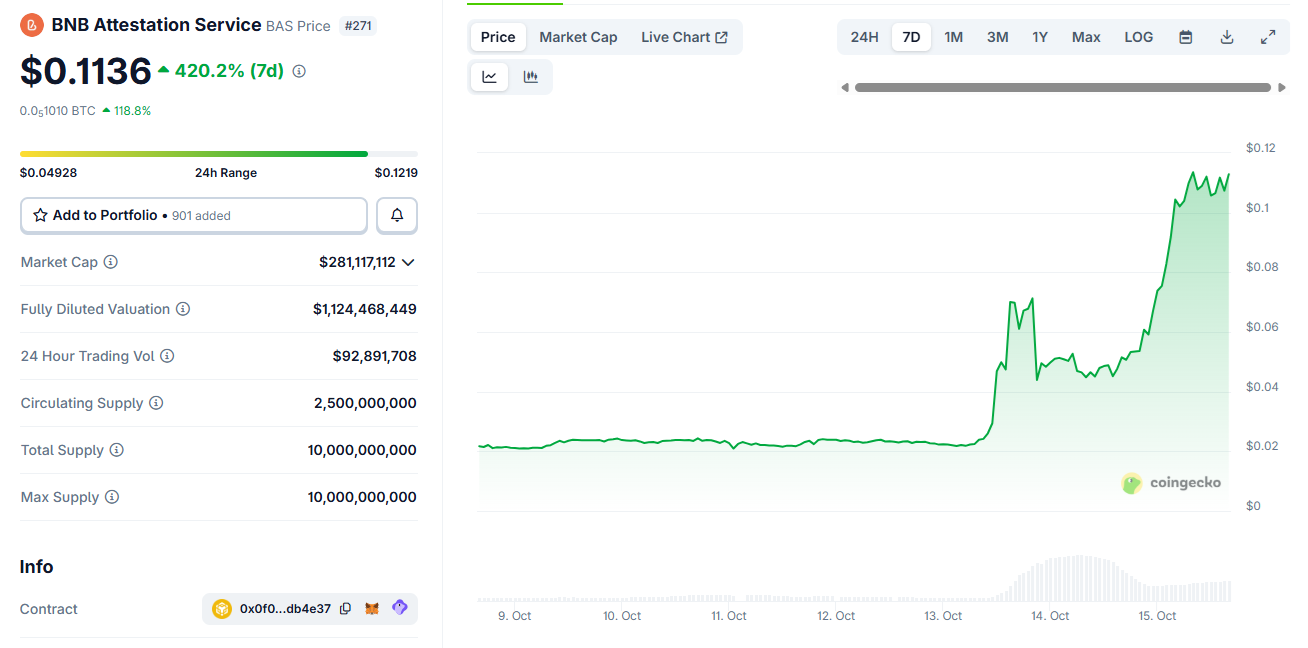Select the Price tab
The width and height of the screenshot is (1308, 648).
498,37
